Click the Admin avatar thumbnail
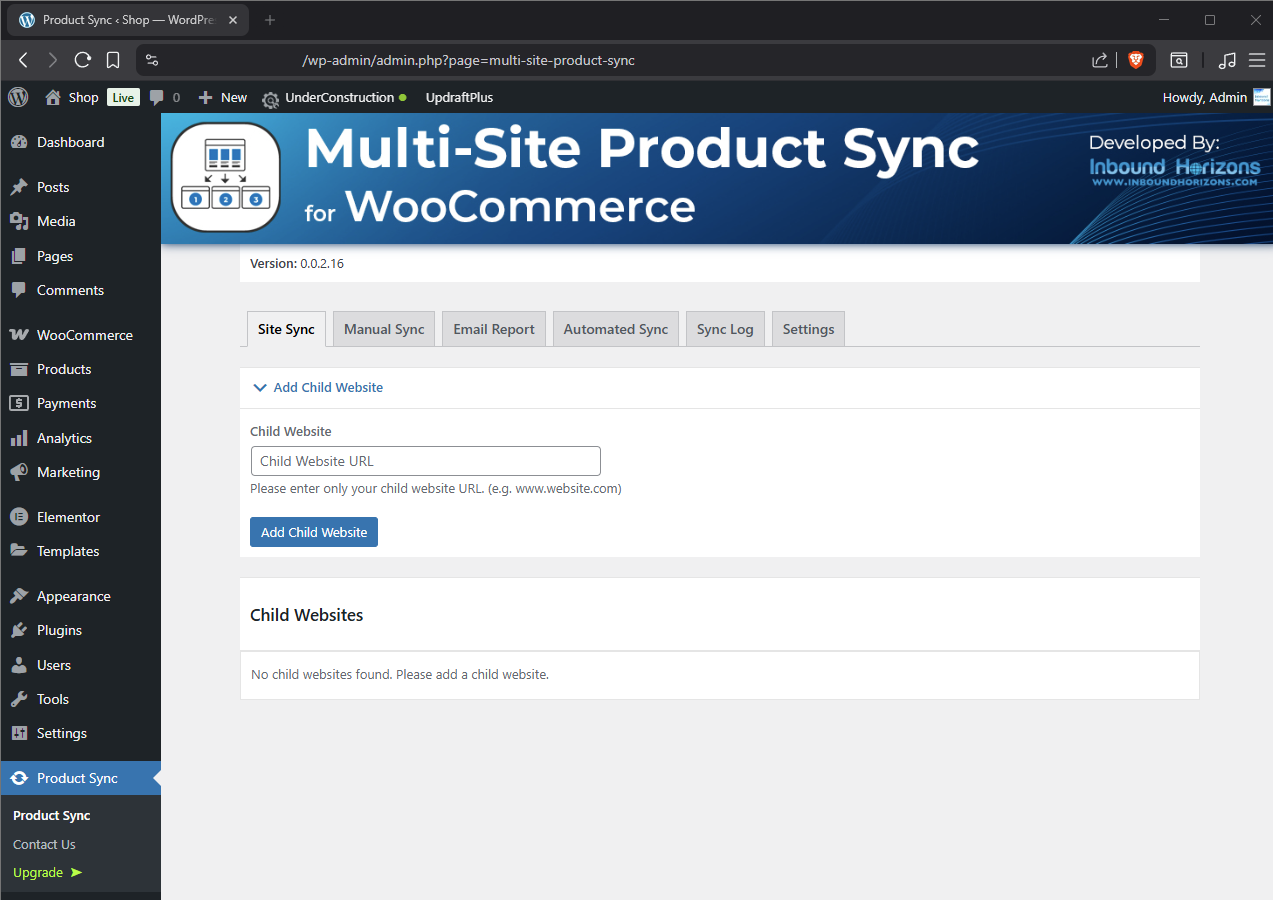 (1262, 97)
